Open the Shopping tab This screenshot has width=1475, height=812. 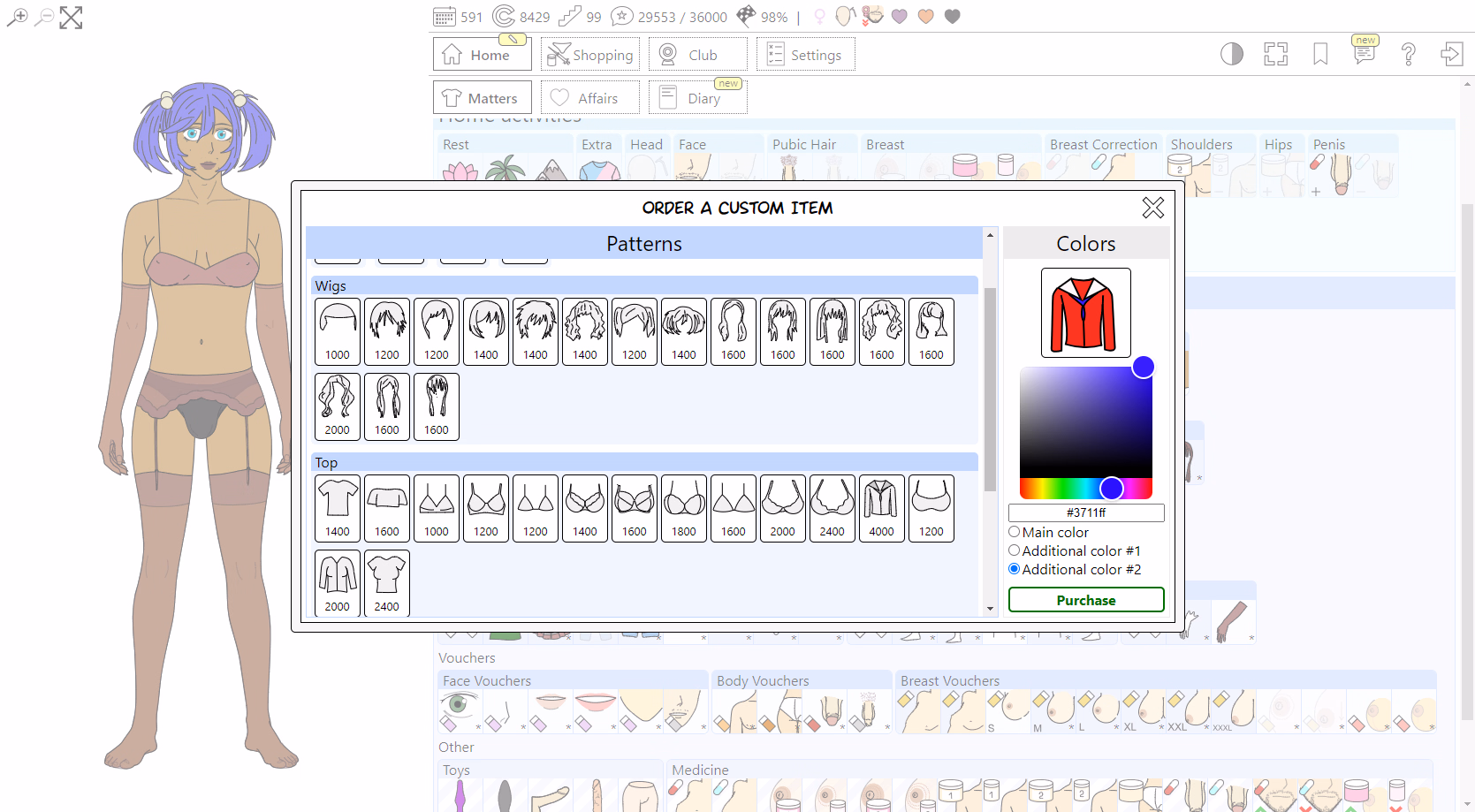[590, 55]
